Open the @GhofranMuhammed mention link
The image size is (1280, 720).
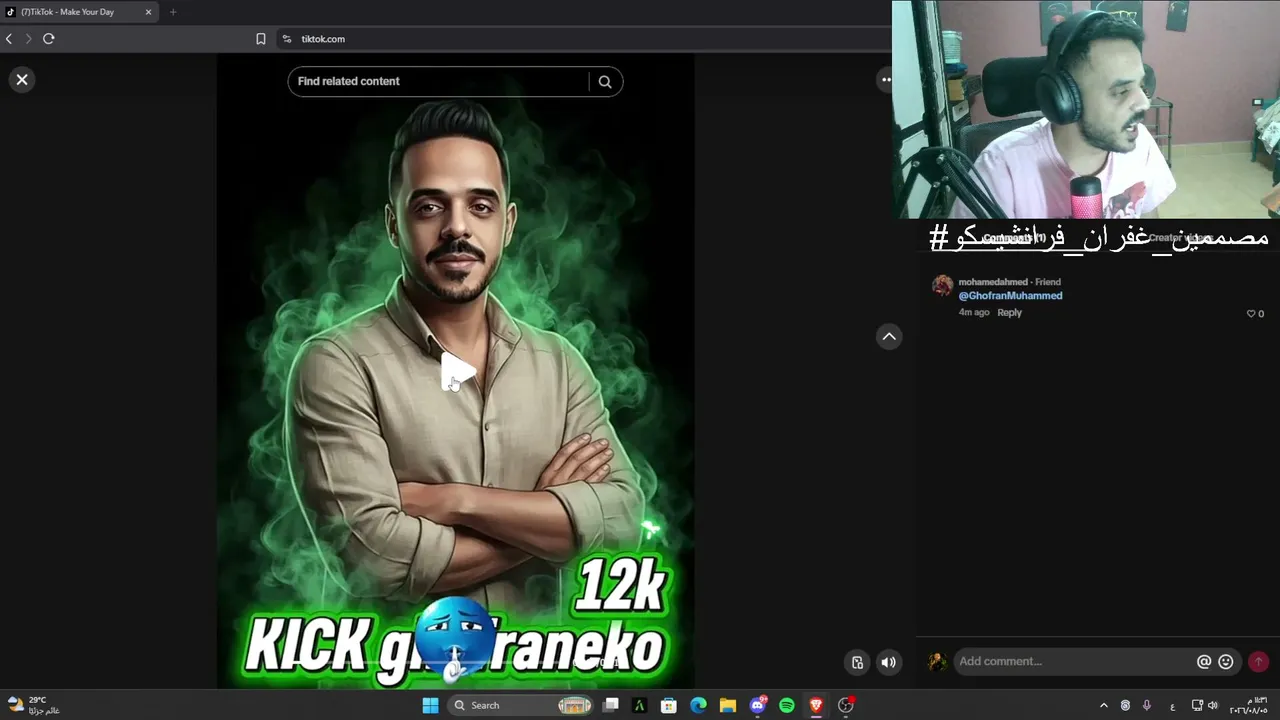pos(1010,296)
